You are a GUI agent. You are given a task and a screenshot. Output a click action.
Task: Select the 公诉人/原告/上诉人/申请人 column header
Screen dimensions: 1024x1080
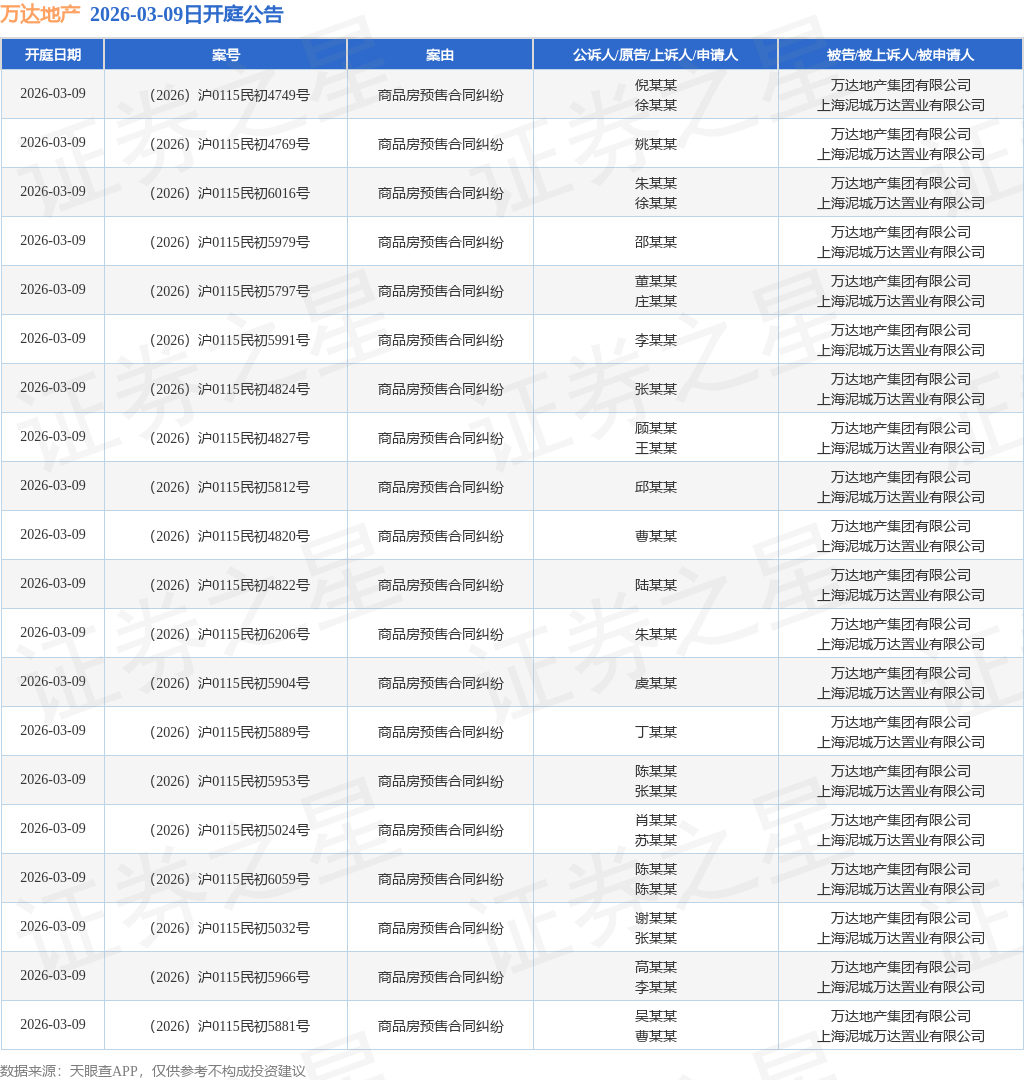tap(656, 55)
